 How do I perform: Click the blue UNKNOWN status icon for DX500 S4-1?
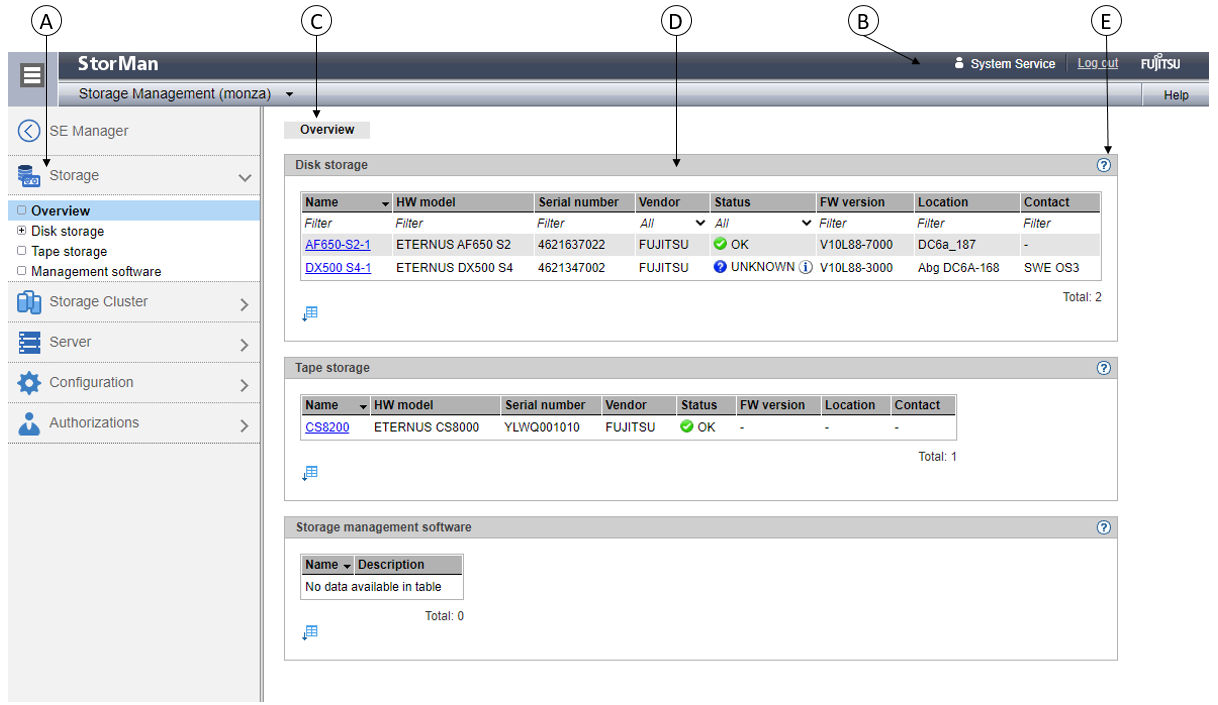721,268
